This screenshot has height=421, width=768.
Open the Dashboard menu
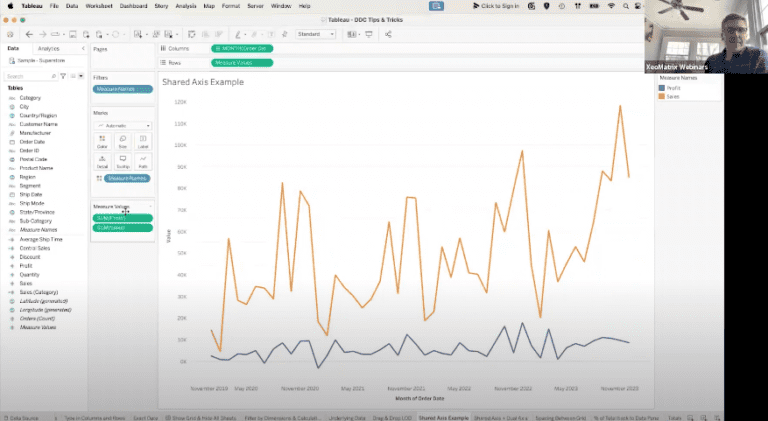point(134,6)
